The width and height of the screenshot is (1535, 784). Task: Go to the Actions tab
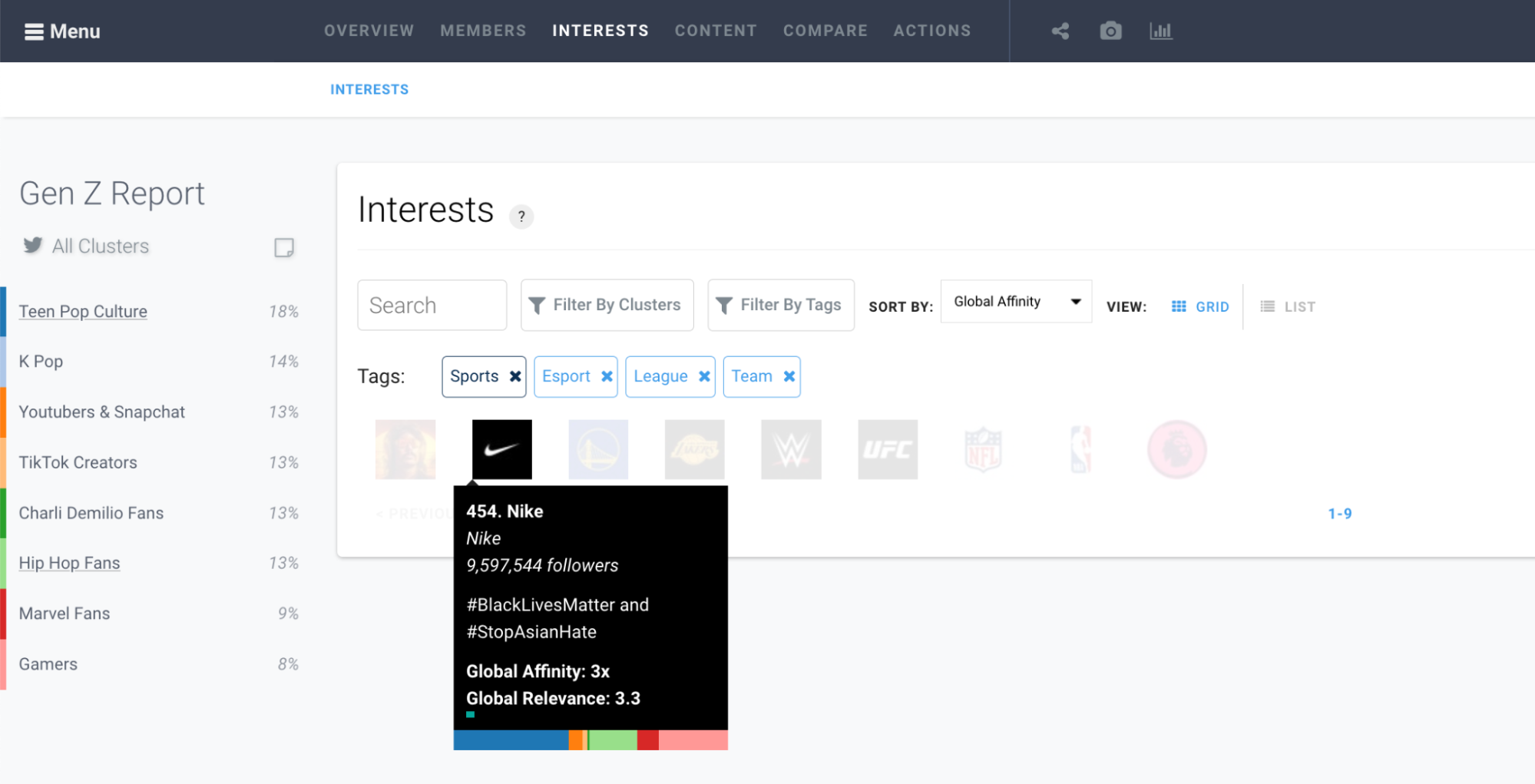[932, 31]
